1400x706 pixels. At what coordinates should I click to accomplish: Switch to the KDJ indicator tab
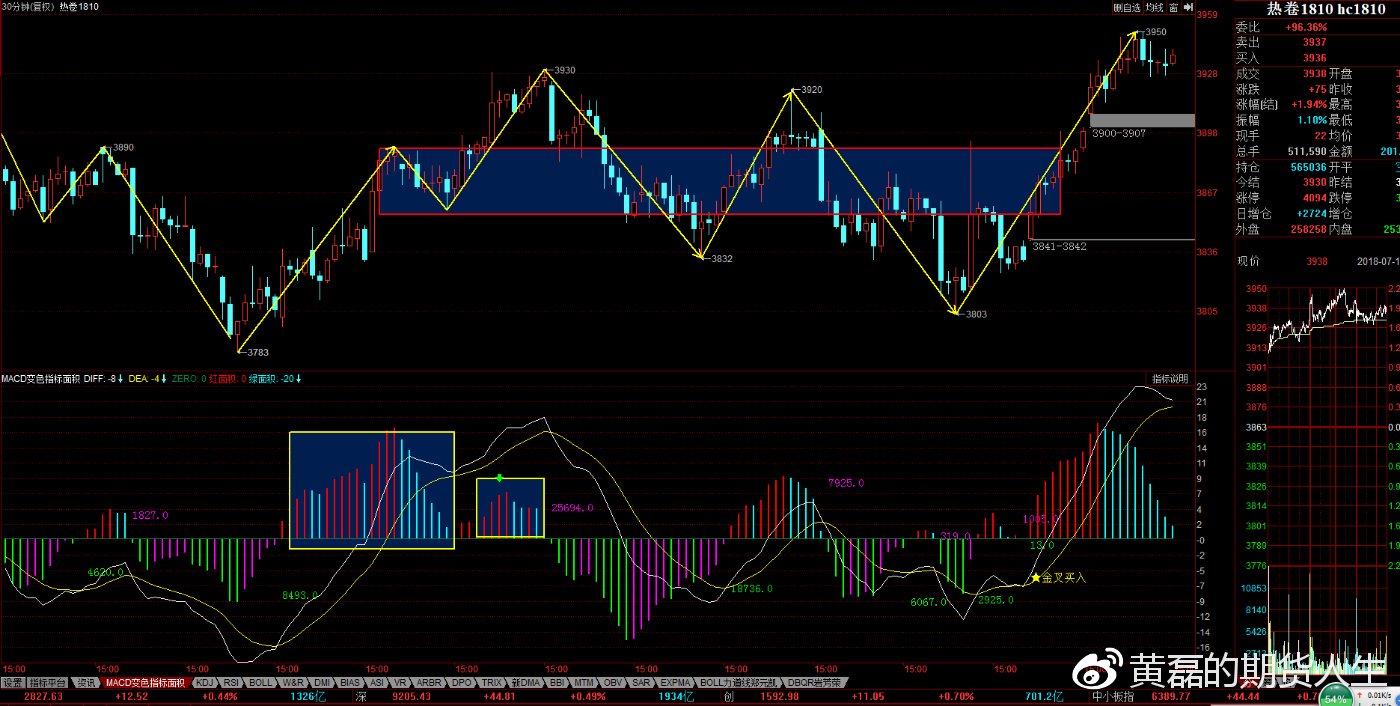pos(205,683)
